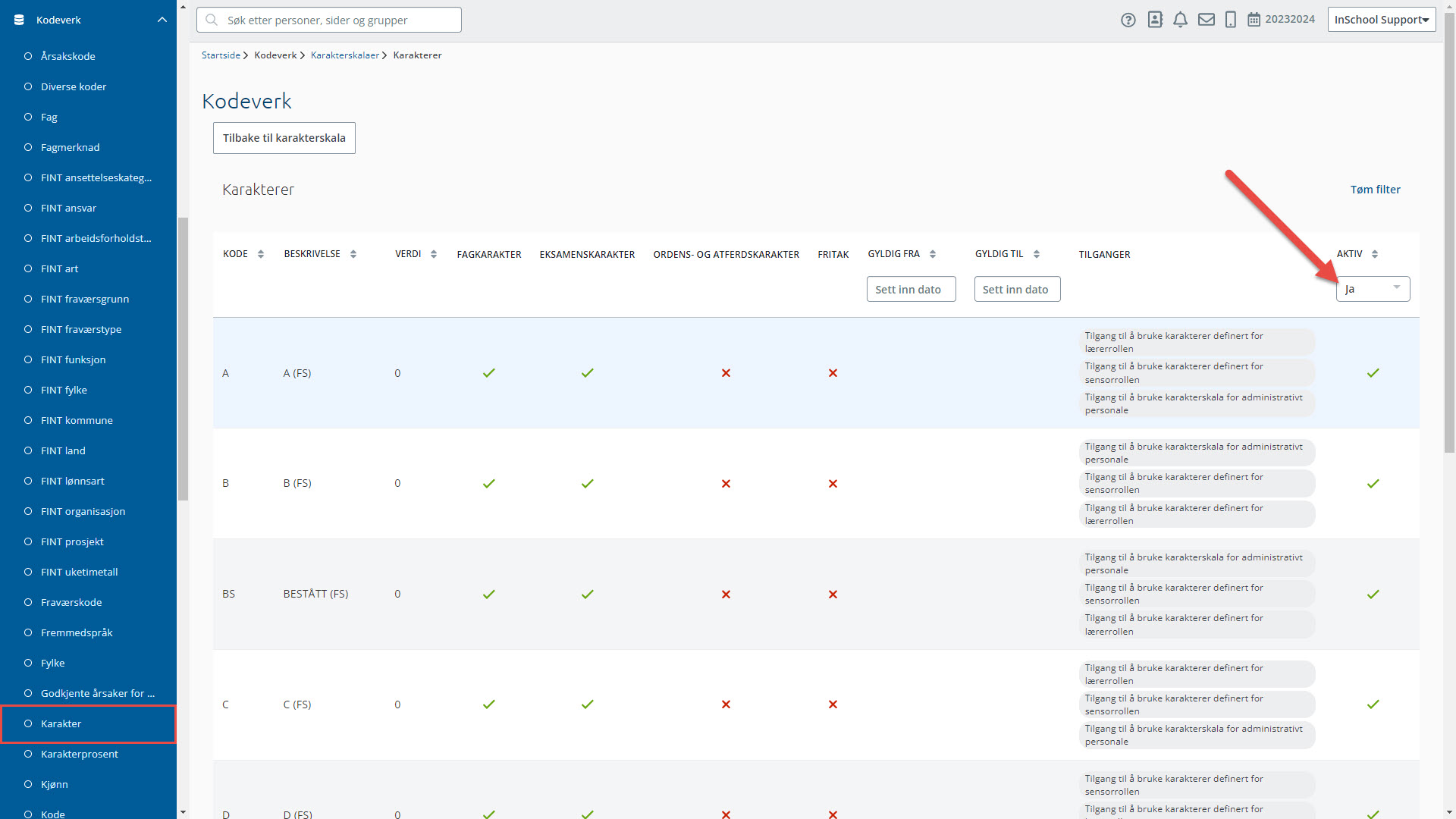This screenshot has width=1456, height=819.
Task: Collapse the Kodeverk sidebar section chevron
Action: 162,20
